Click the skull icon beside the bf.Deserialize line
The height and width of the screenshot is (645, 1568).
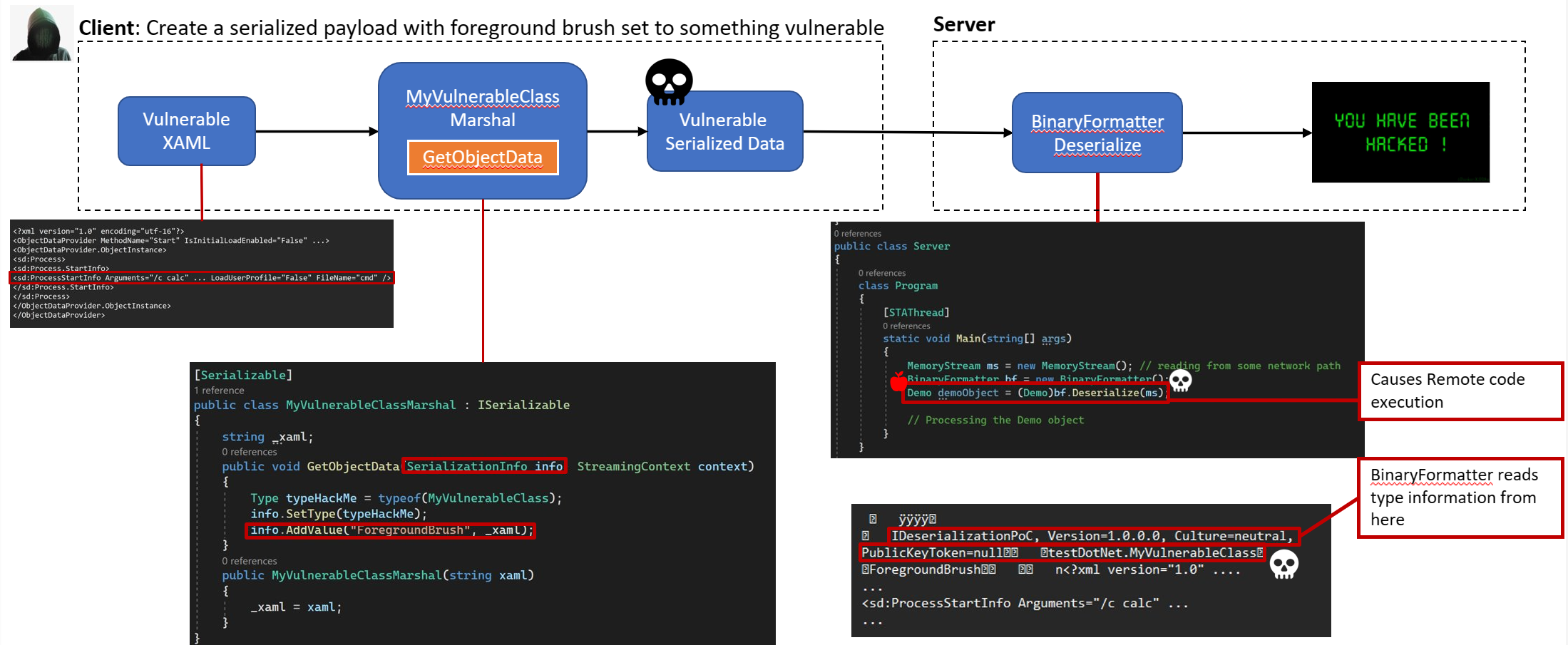[x=1181, y=381]
